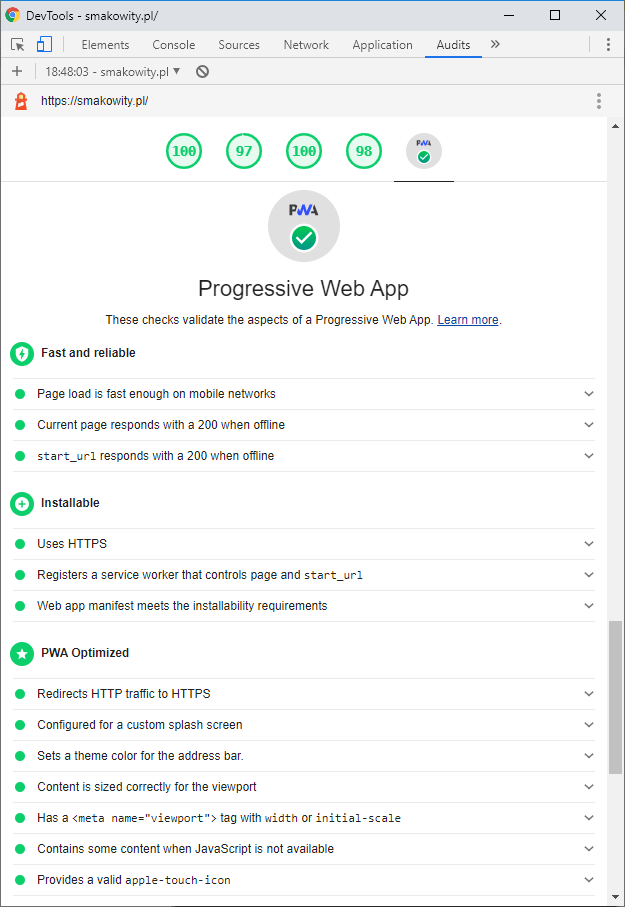Toggle the device toolbar
The width and height of the screenshot is (625, 907).
point(42,45)
